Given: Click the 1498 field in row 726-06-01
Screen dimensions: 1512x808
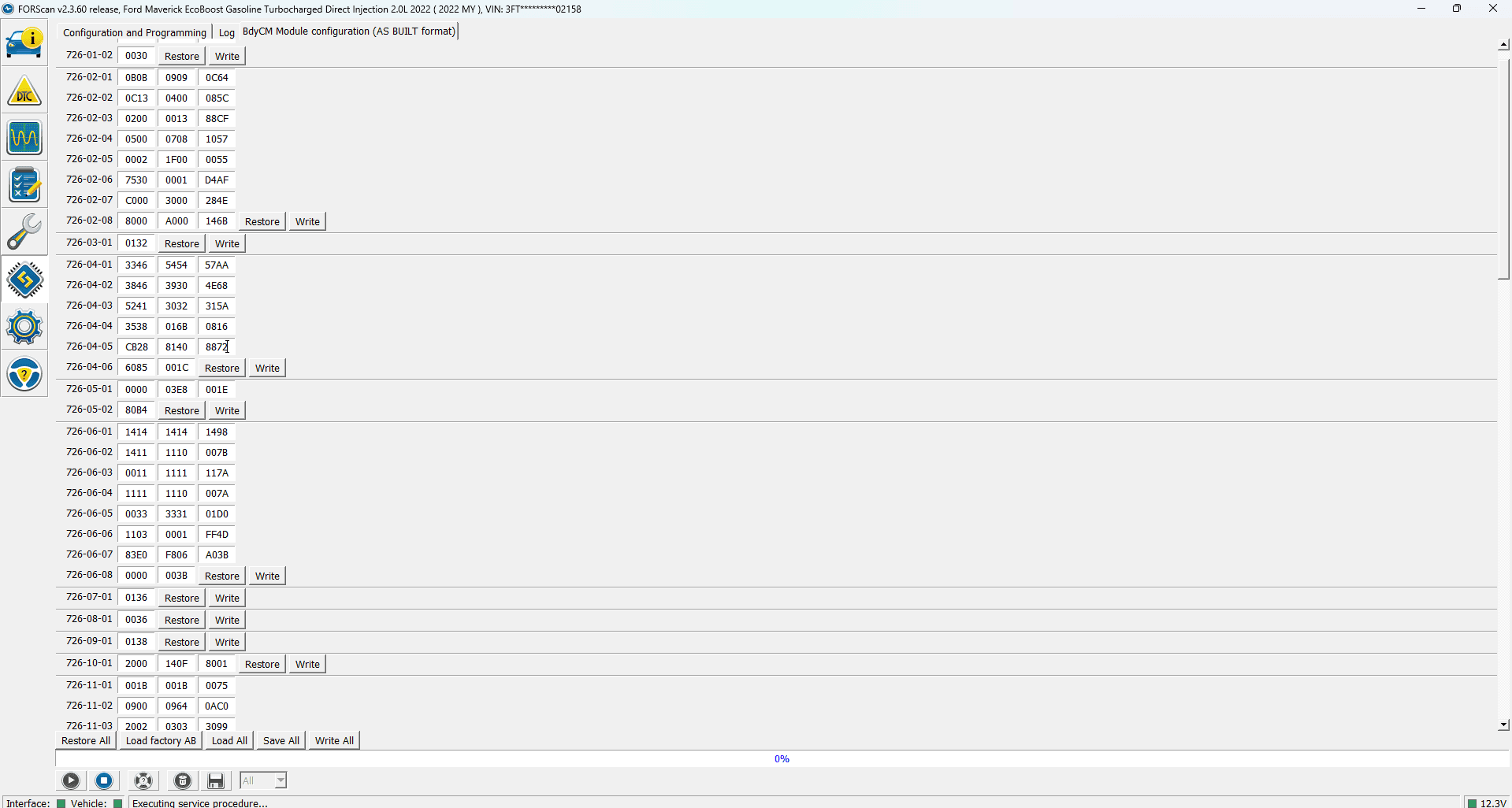Looking at the screenshot, I should click(x=217, y=432).
